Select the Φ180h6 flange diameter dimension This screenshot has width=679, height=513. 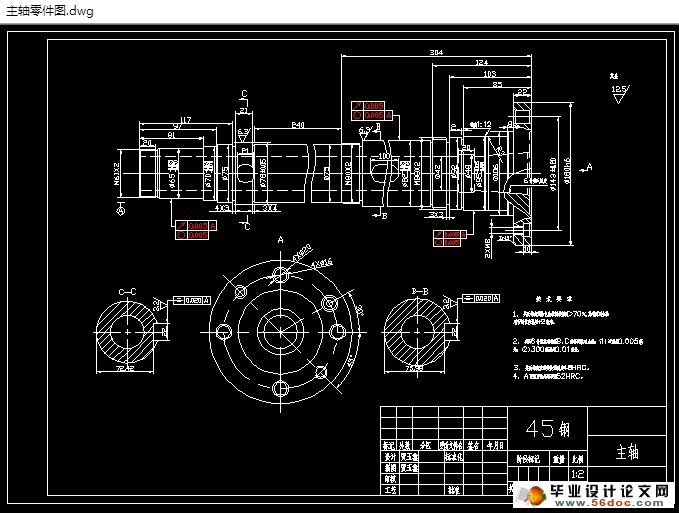click(x=568, y=172)
